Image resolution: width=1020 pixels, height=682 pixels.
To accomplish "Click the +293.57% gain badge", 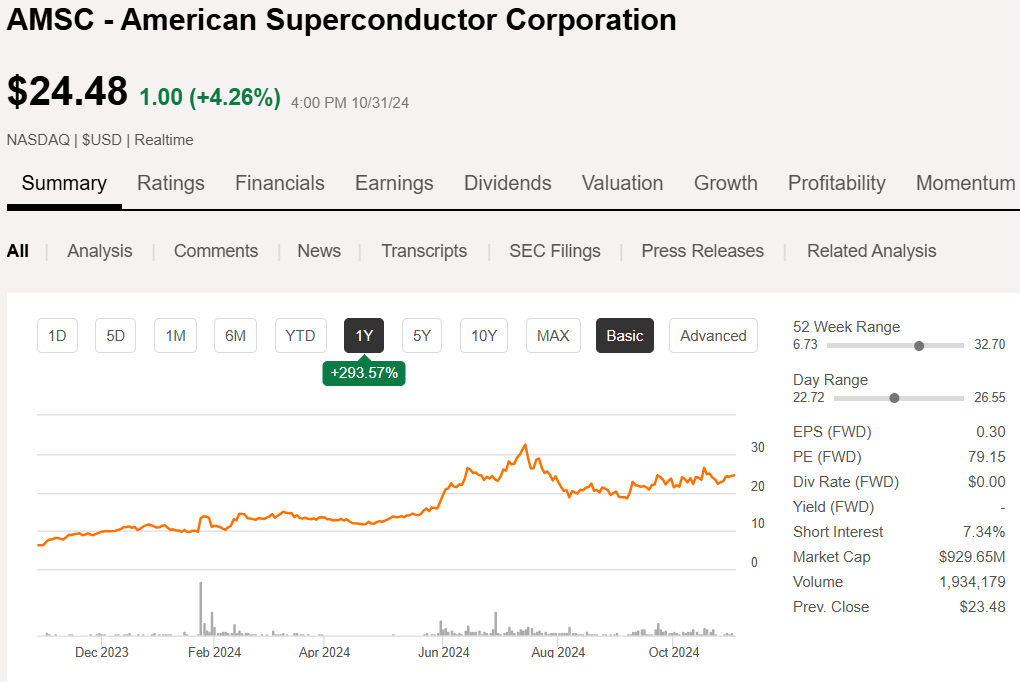I will (x=363, y=373).
